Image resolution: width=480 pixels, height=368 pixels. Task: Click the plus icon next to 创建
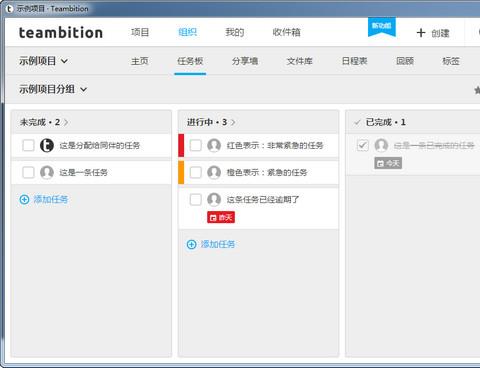(x=421, y=33)
